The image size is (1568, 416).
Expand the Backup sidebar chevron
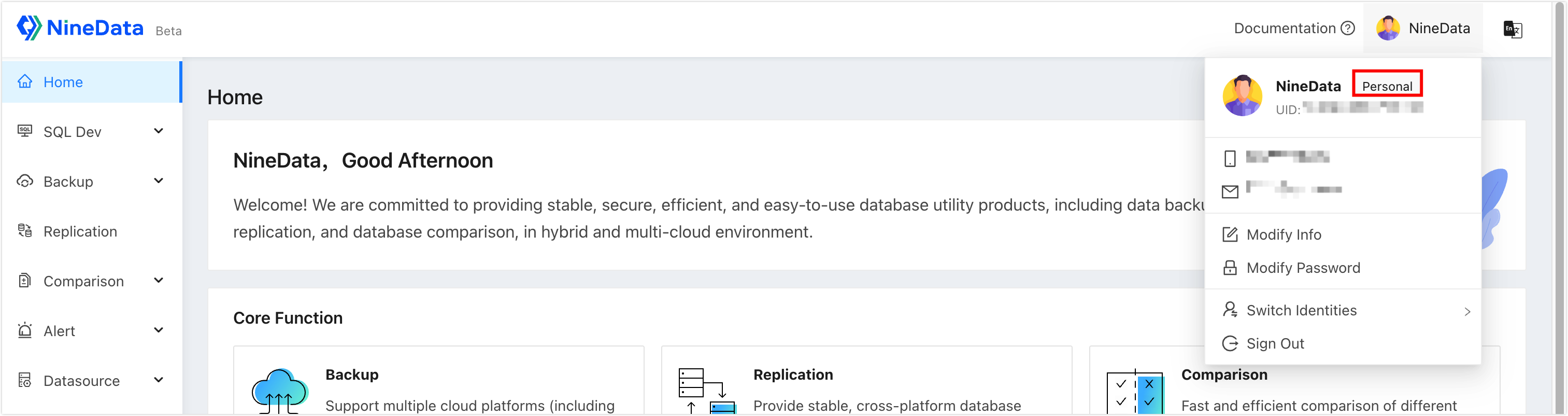159,181
